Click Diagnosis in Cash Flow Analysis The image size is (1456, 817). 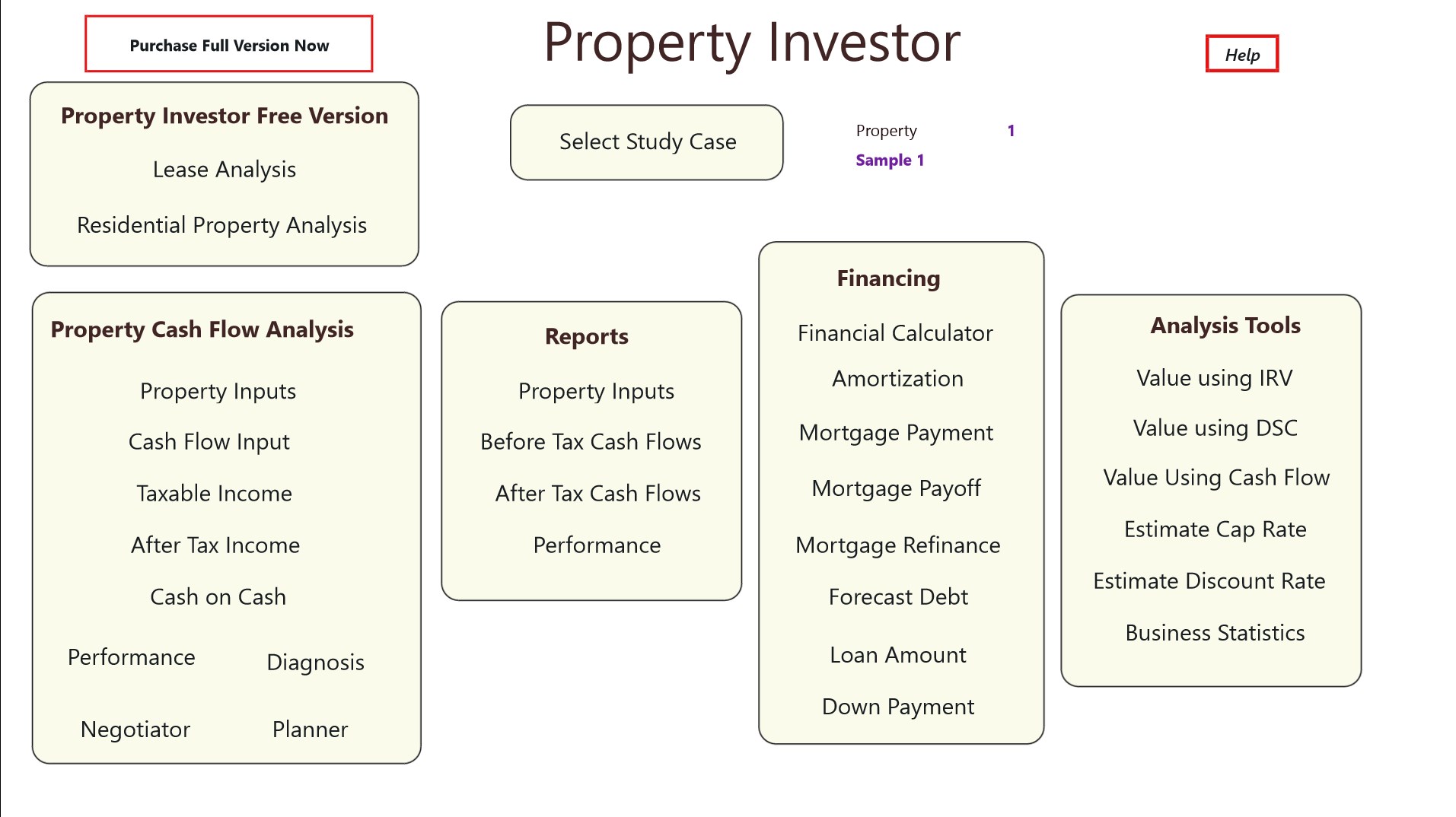pyautogui.click(x=315, y=663)
